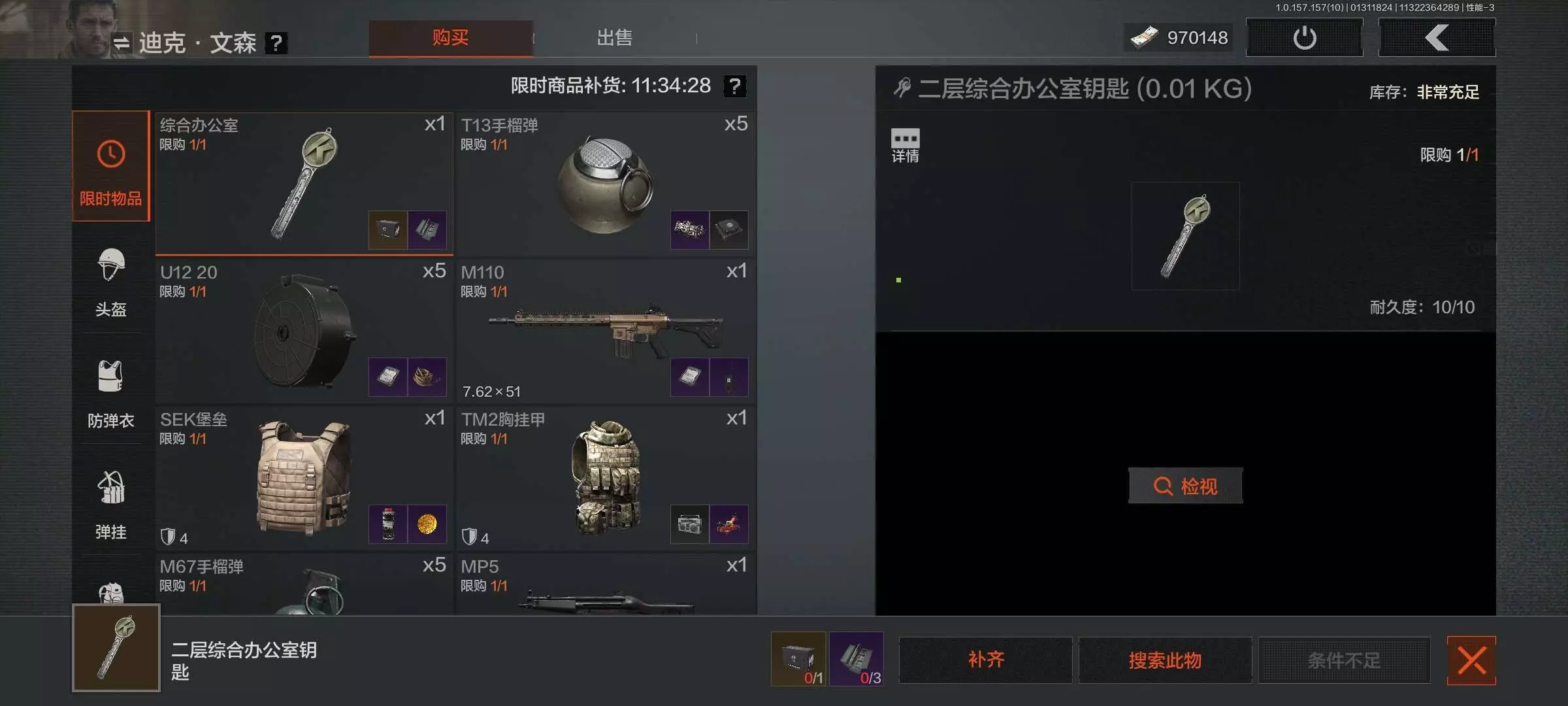1568x706 pixels.
Task: Select the SEK堡垒 armor item
Action: [304, 478]
